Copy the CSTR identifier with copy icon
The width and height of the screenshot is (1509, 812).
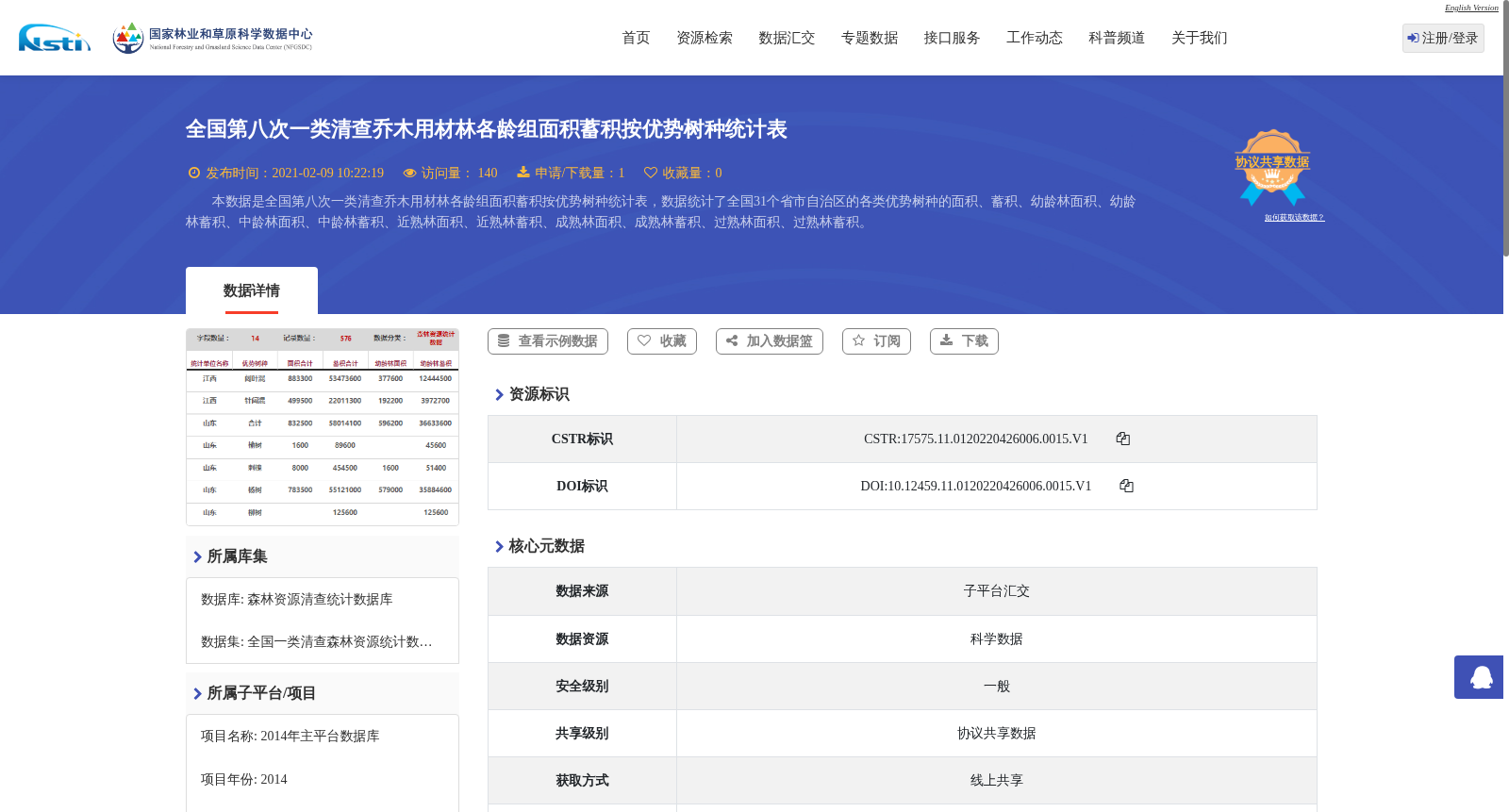pyautogui.click(x=1123, y=439)
